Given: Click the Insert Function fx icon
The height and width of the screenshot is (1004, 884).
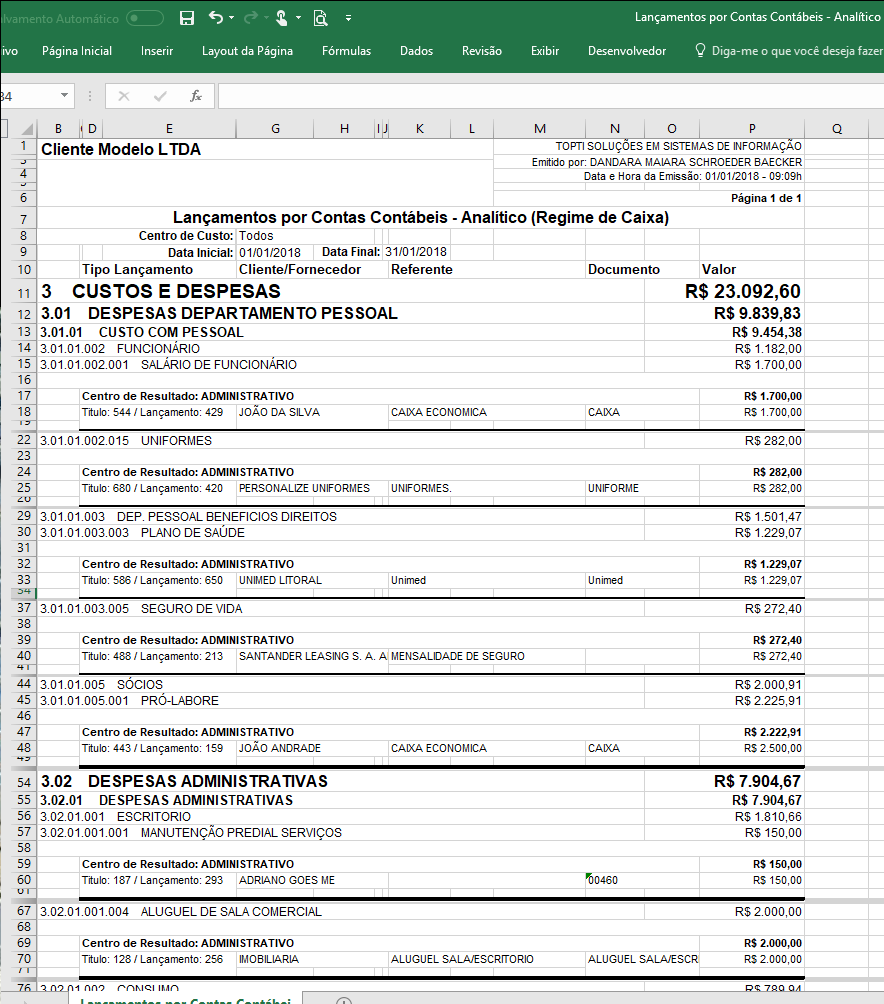Looking at the screenshot, I should click(196, 96).
